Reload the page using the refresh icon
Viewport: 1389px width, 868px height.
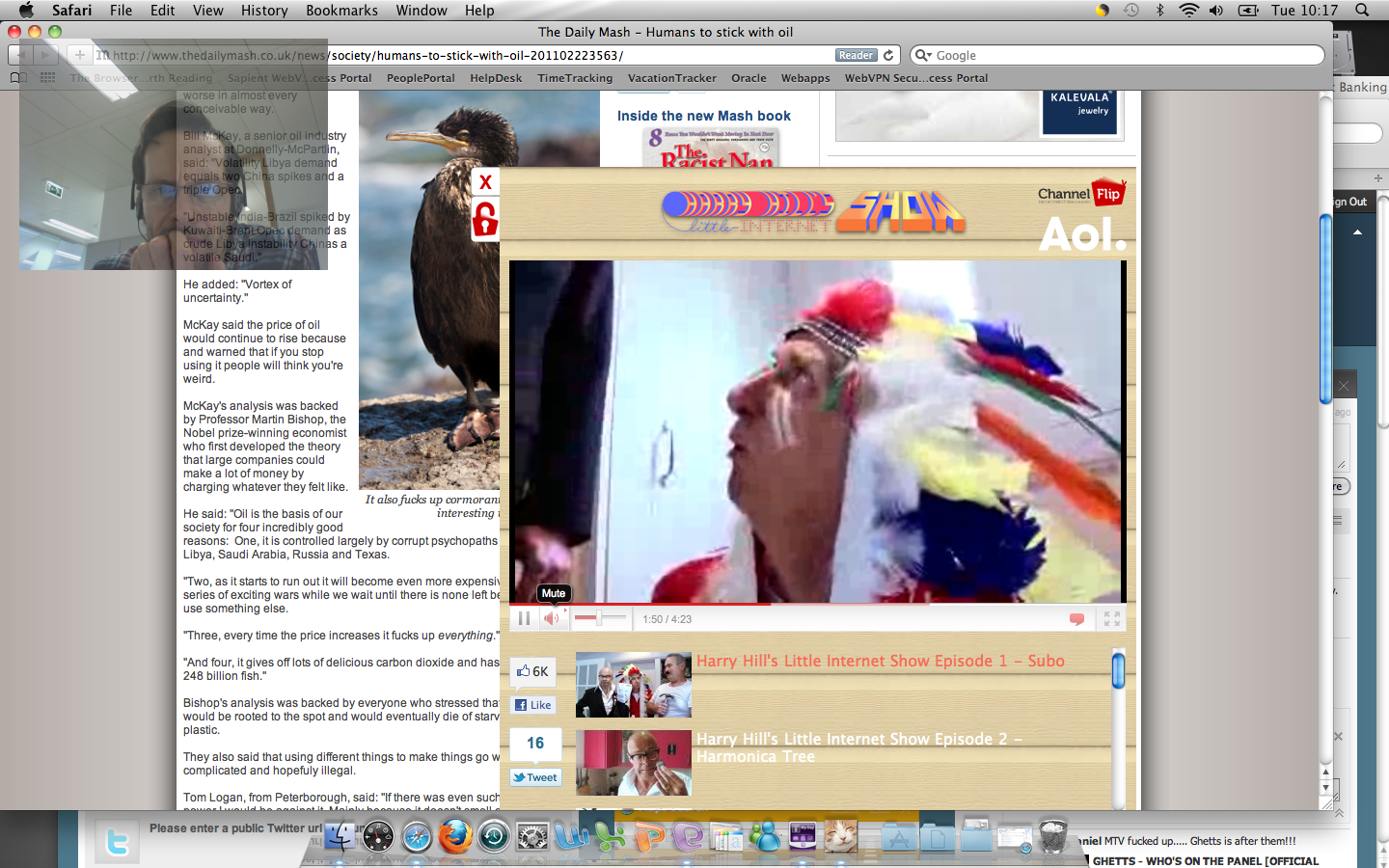click(889, 55)
